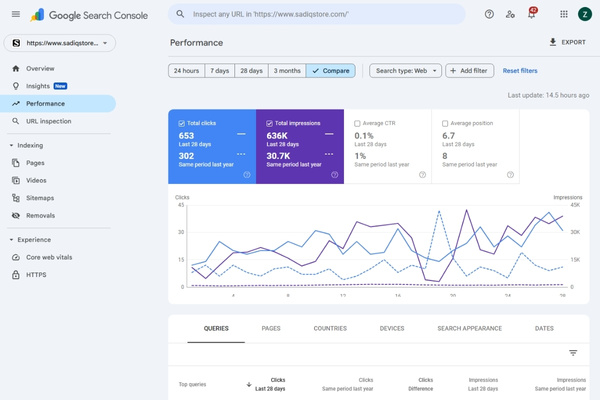
Task: Enable the Average position checkbox
Action: click(x=446, y=123)
